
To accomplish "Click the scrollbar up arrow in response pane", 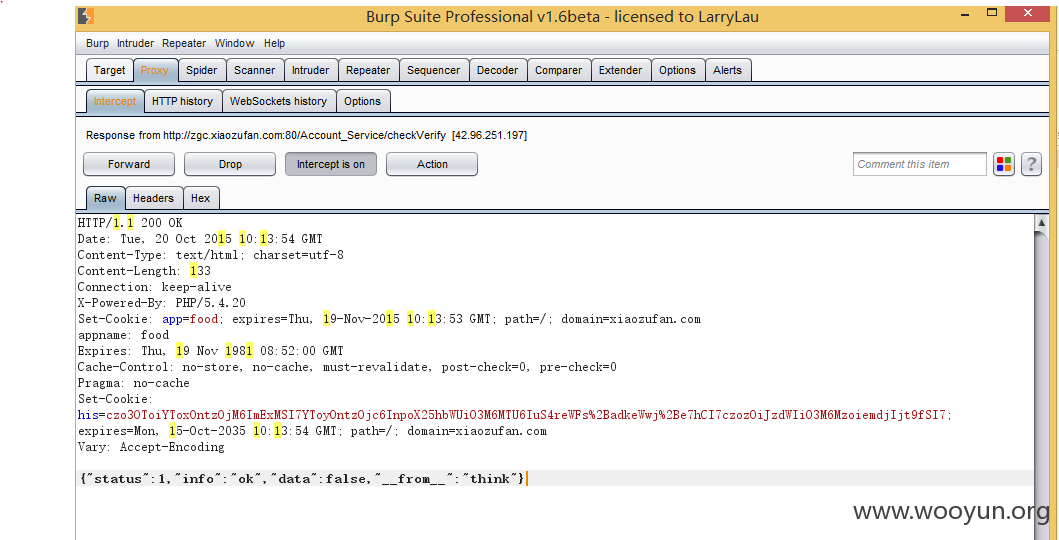I will point(1041,222).
